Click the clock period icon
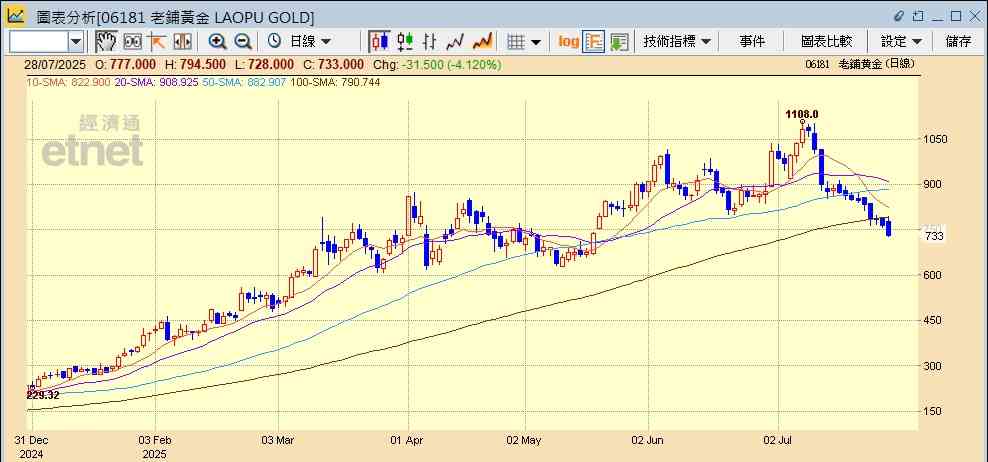This screenshot has width=988, height=462. (x=274, y=42)
